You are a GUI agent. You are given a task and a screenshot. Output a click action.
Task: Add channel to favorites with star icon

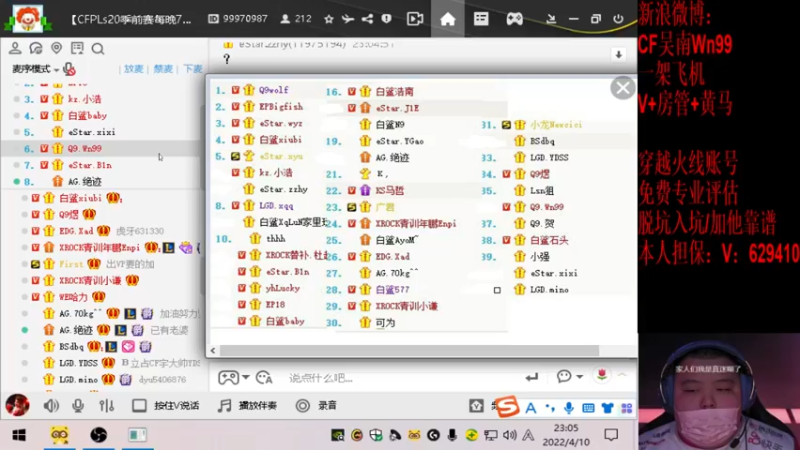(x=329, y=19)
